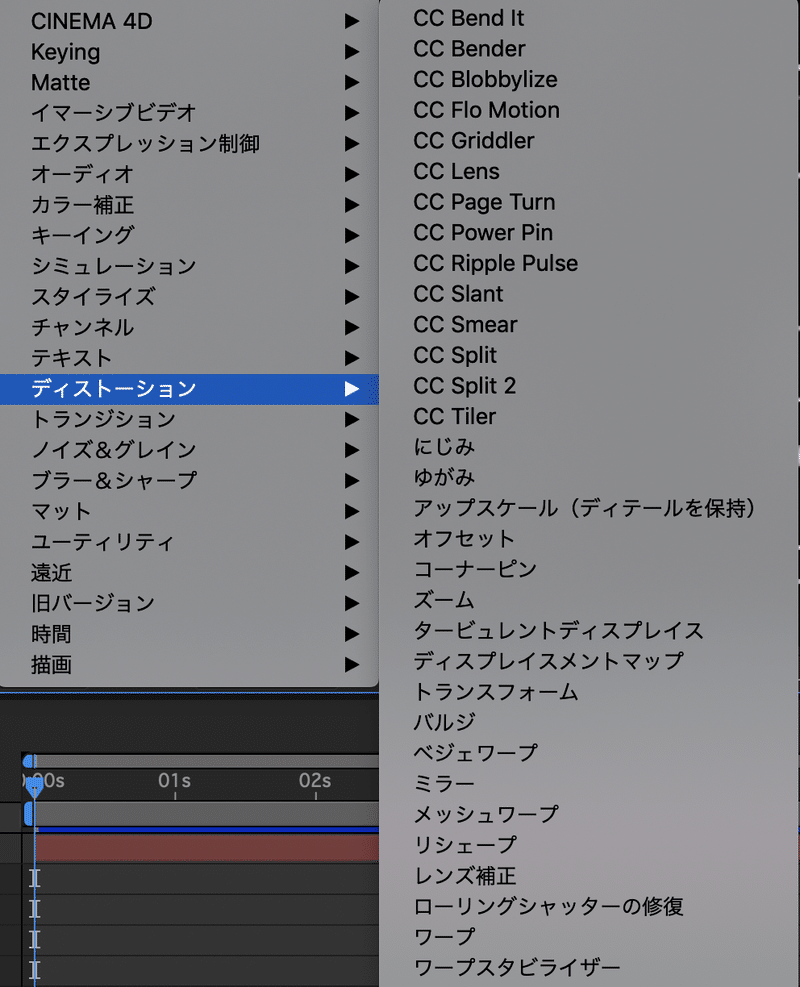Screen dimensions: 800x987
Task: Select ディスプレイスメントマップ effect
Action: (x=589, y=662)
